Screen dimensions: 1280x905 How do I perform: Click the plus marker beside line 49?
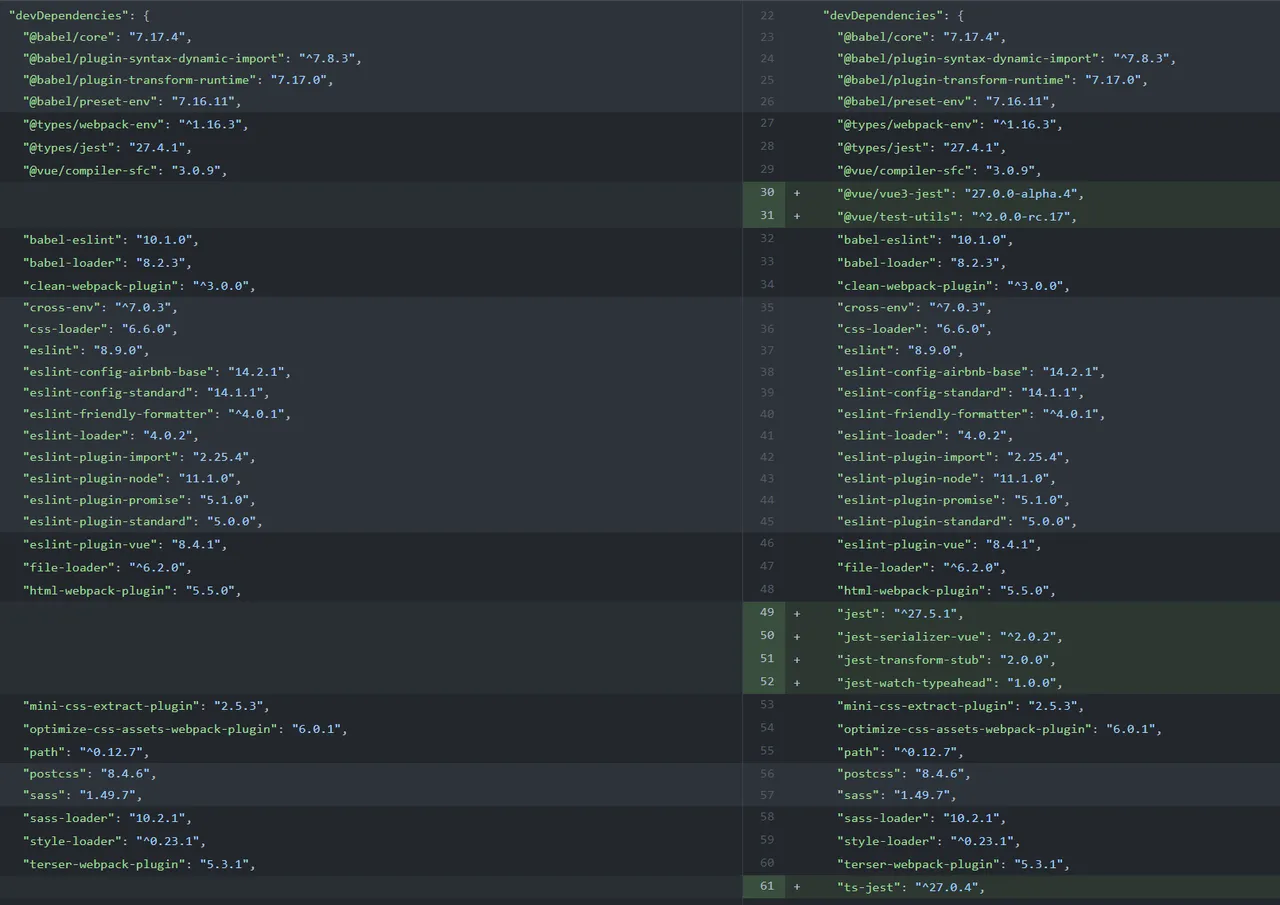tap(797, 613)
